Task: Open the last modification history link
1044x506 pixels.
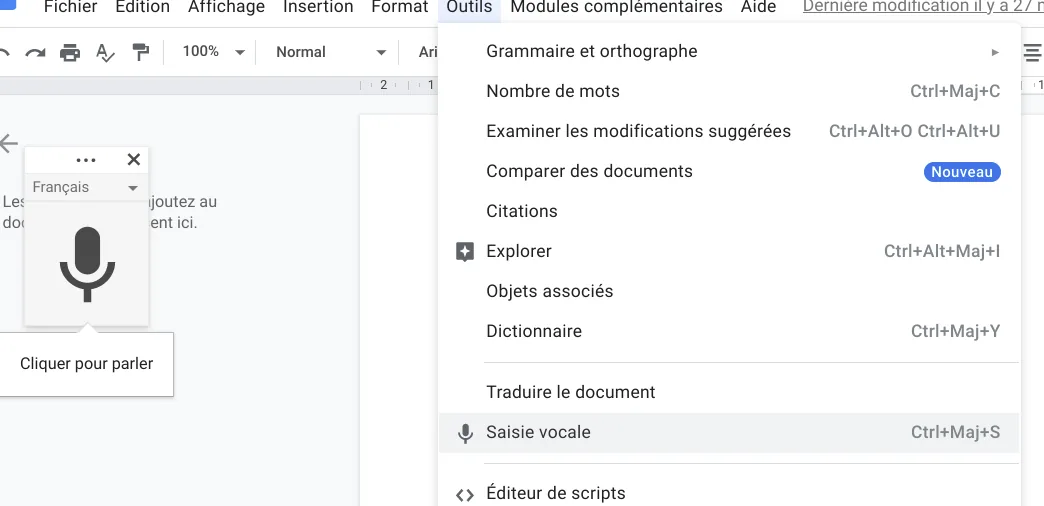Action: point(923,7)
